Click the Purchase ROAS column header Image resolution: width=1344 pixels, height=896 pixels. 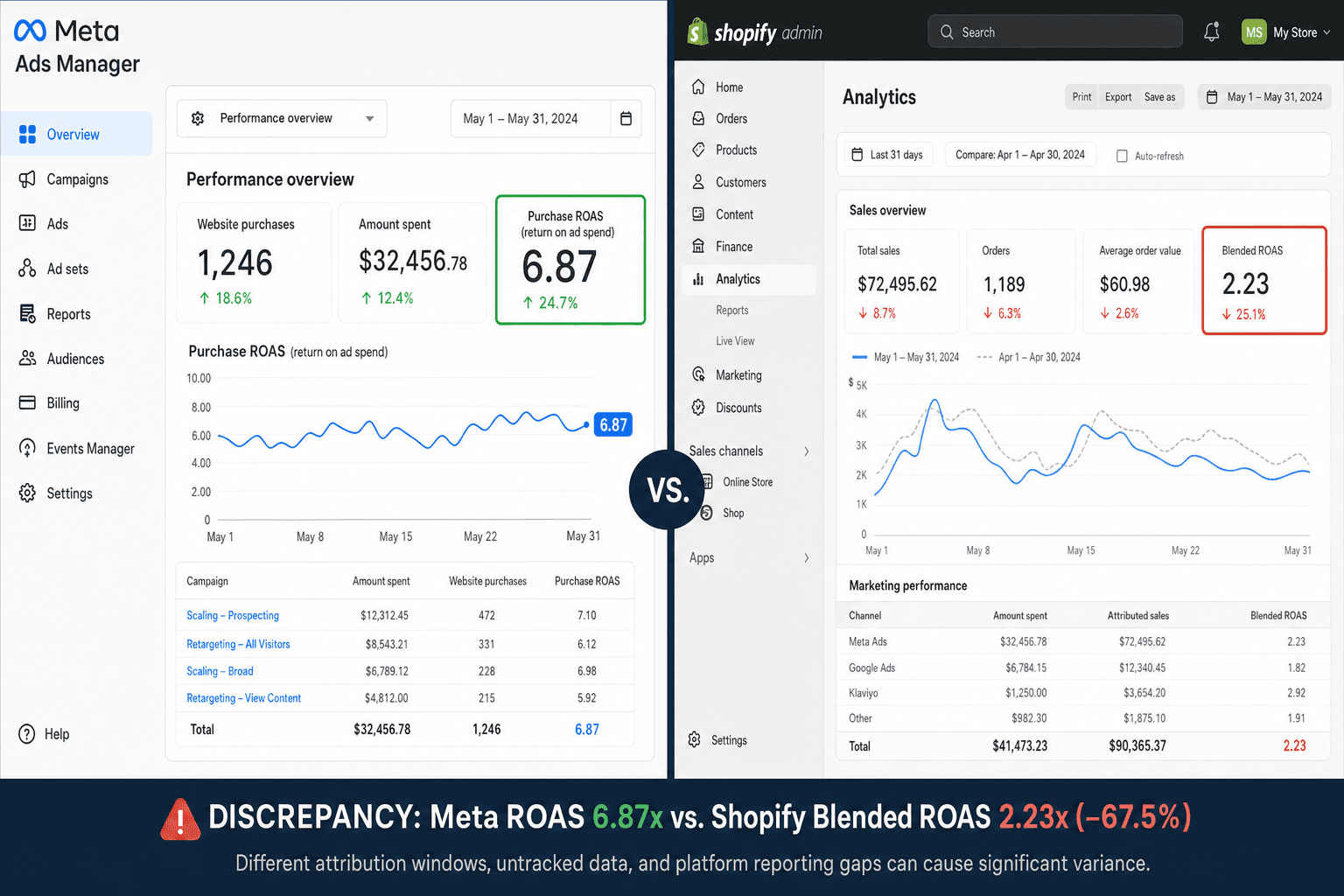tap(587, 581)
